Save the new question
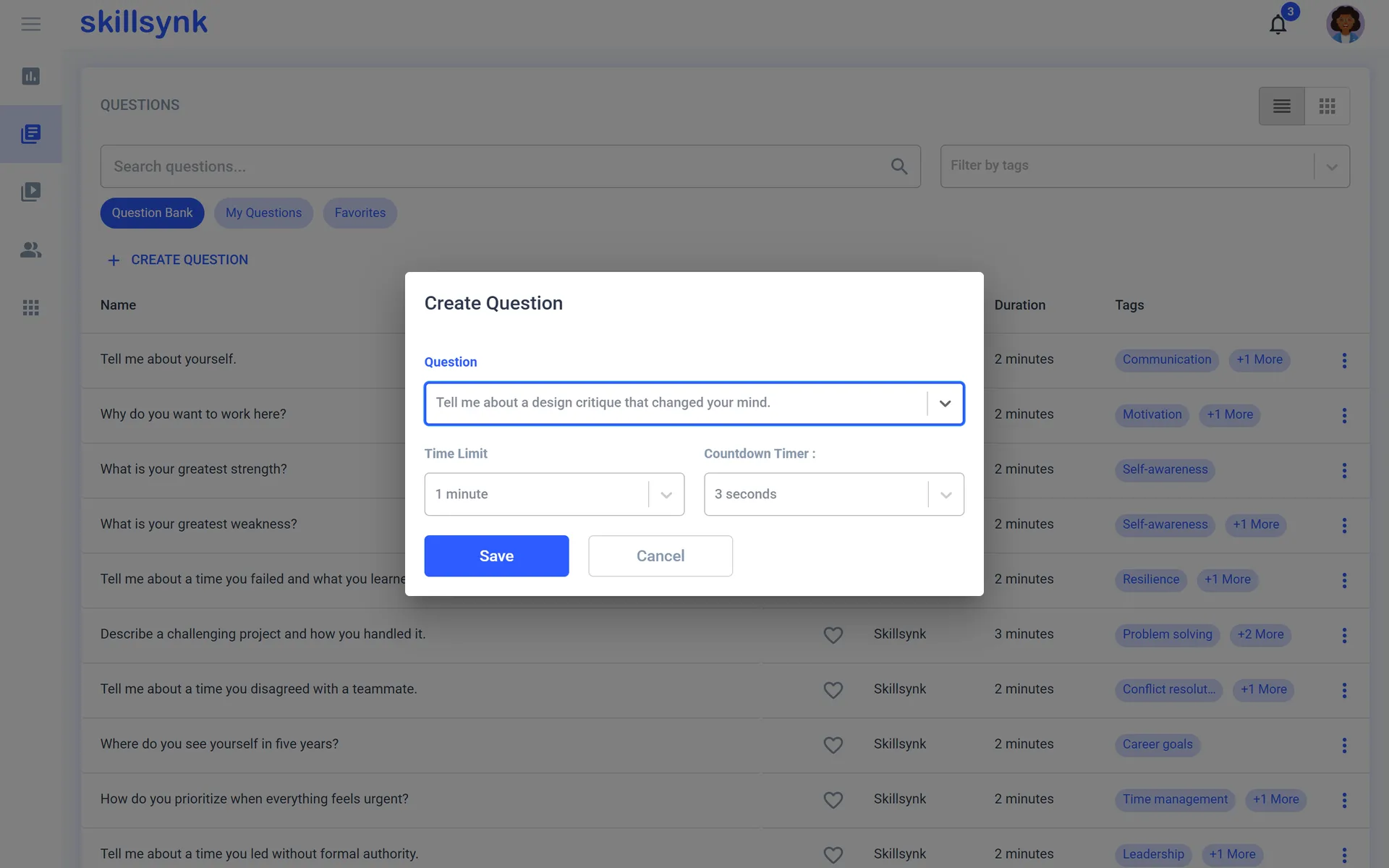 (x=496, y=556)
